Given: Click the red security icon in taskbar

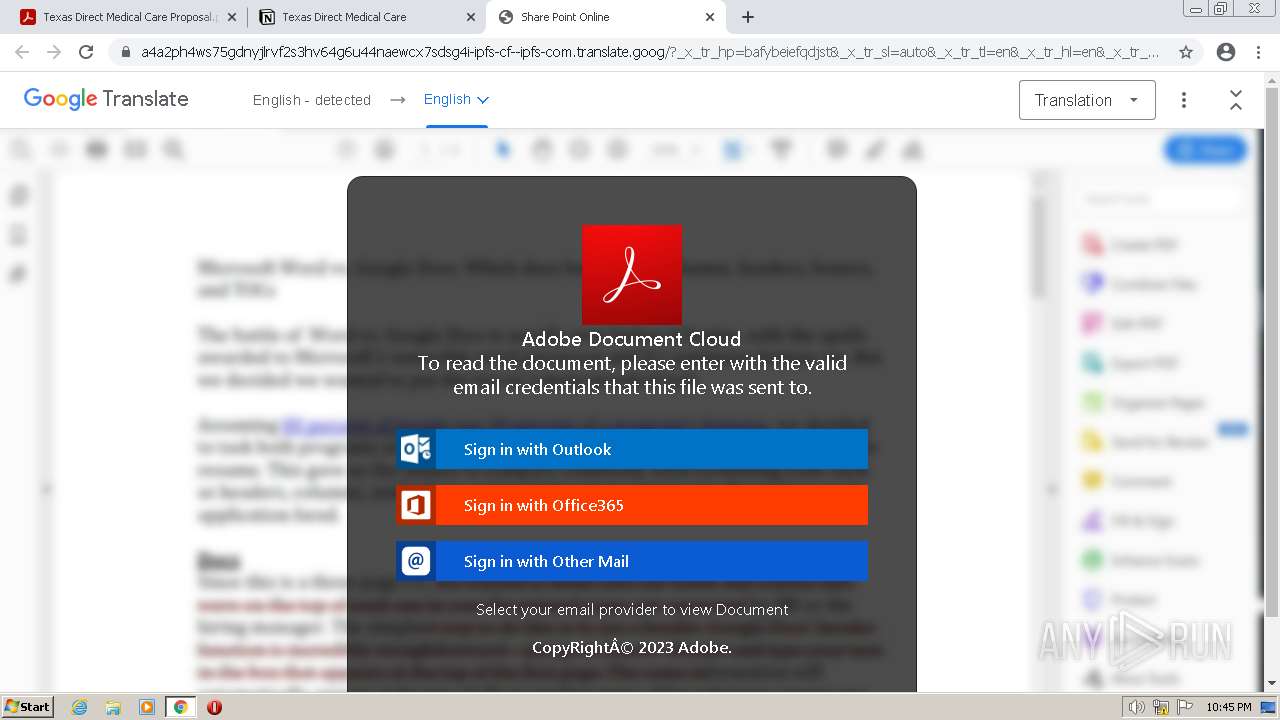Looking at the screenshot, I should (x=214, y=707).
